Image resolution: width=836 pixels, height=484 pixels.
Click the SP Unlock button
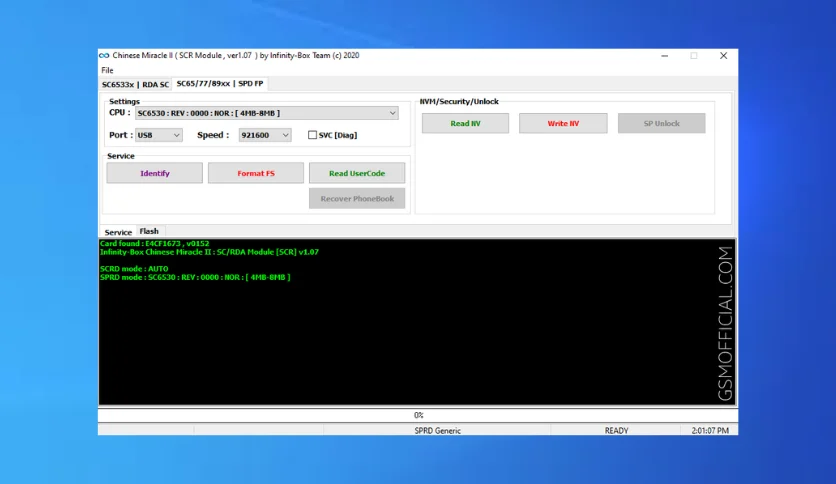[662, 123]
